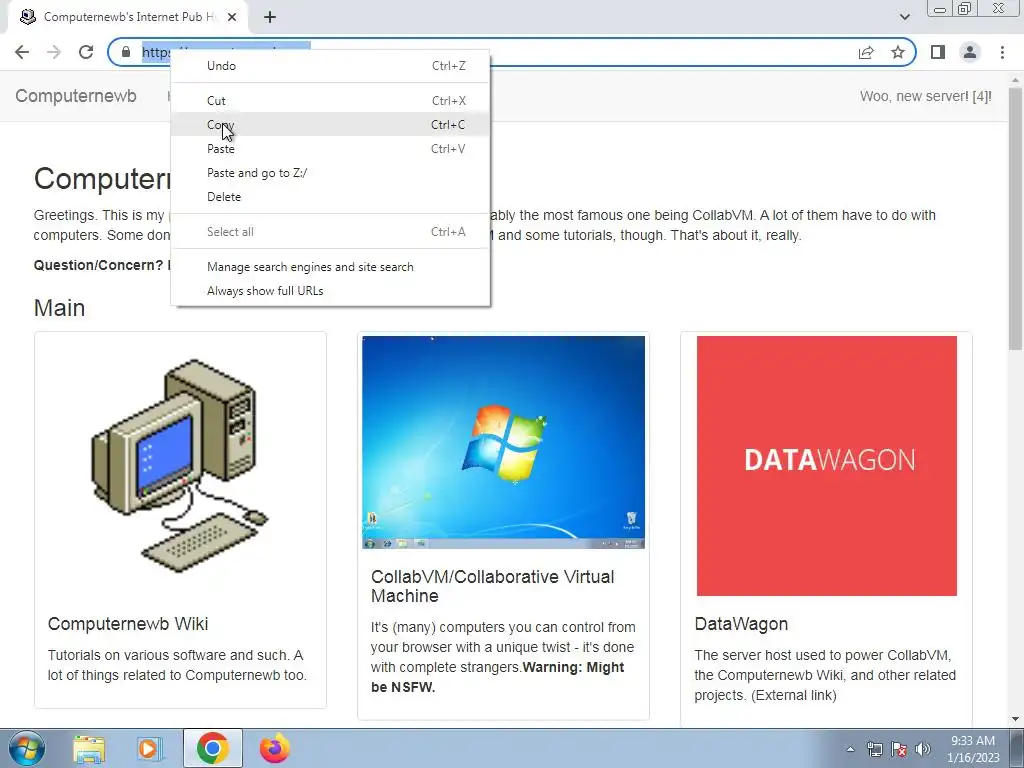This screenshot has height=768, width=1024.
Task: Open the CollabVM Windows 7 screenshot thumbnail
Action: pos(504,442)
